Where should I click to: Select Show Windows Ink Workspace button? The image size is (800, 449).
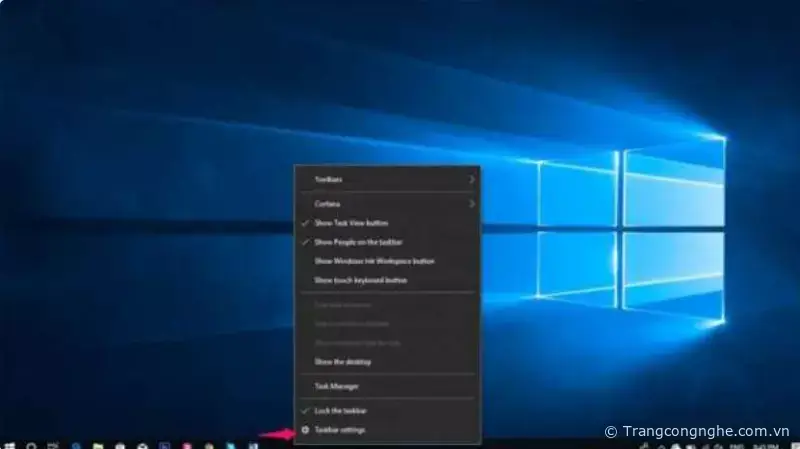374,261
